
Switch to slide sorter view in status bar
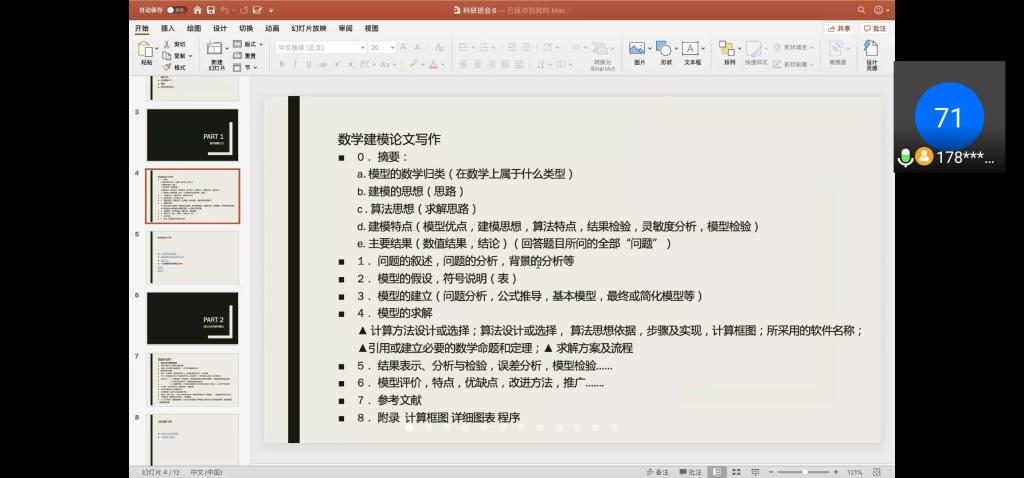tap(738, 471)
